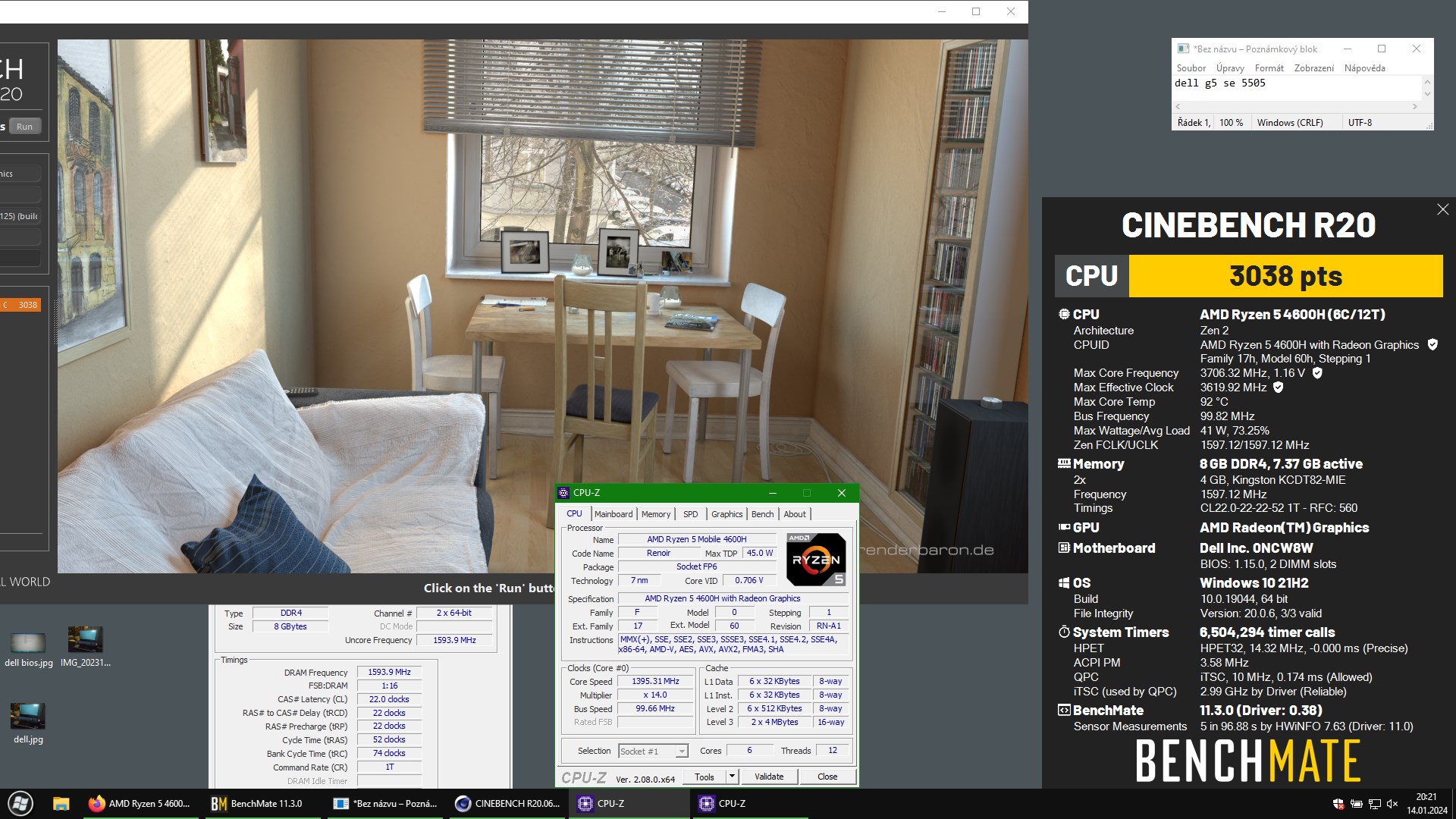Click the CPU chip icon in BenchMate

[x=1064, y=314]
